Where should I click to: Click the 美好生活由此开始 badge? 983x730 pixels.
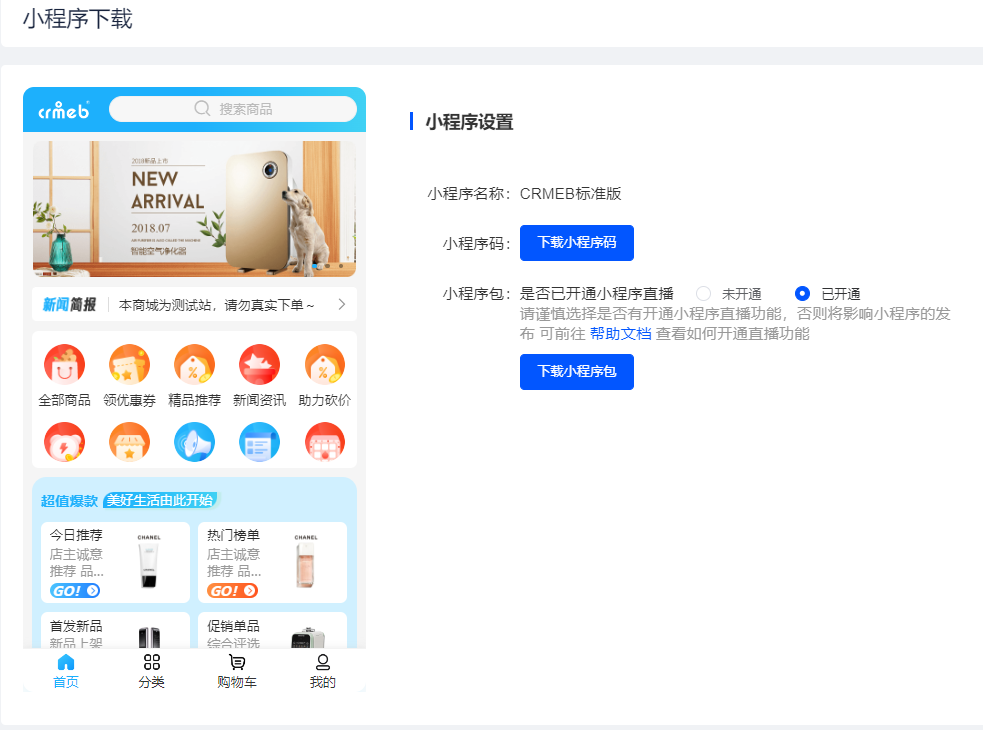(160, 500)
